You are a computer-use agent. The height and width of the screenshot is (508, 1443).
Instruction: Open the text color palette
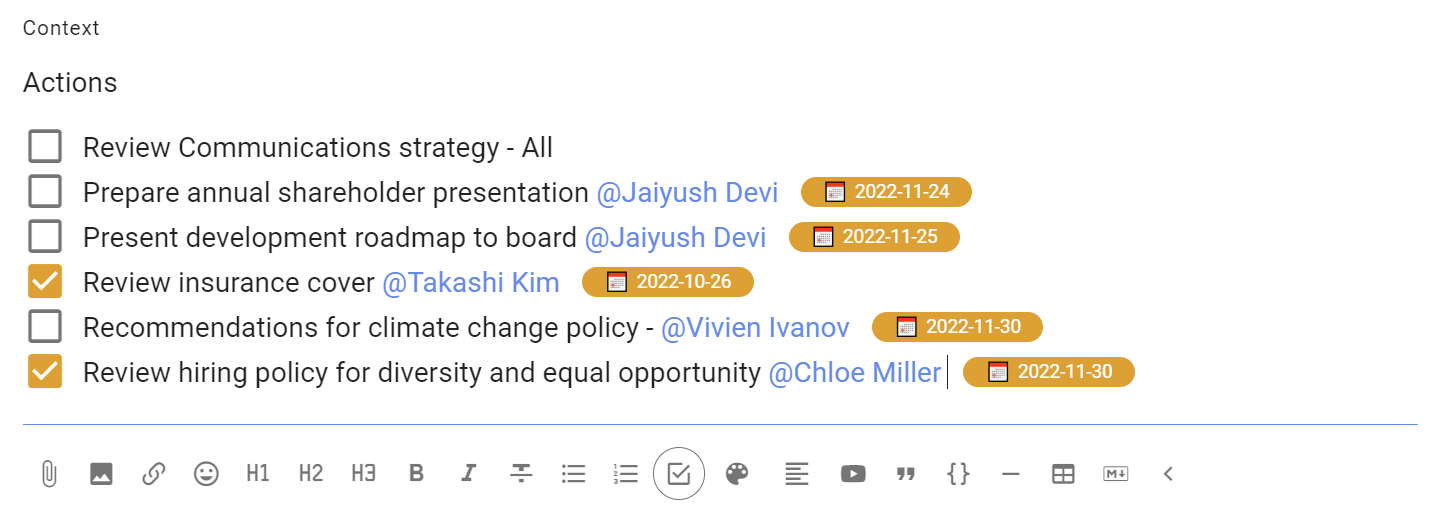tap(736, 474)
